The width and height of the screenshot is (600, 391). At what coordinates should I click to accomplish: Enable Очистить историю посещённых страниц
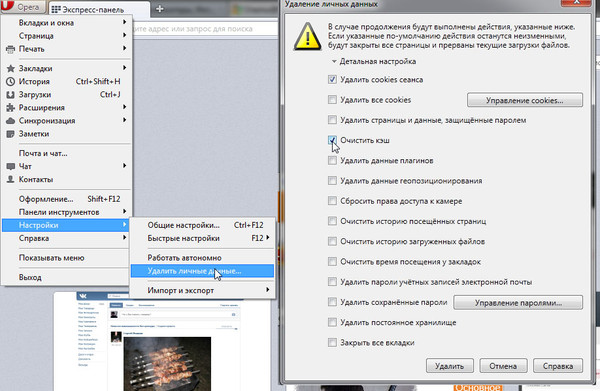tap(332, 221)
